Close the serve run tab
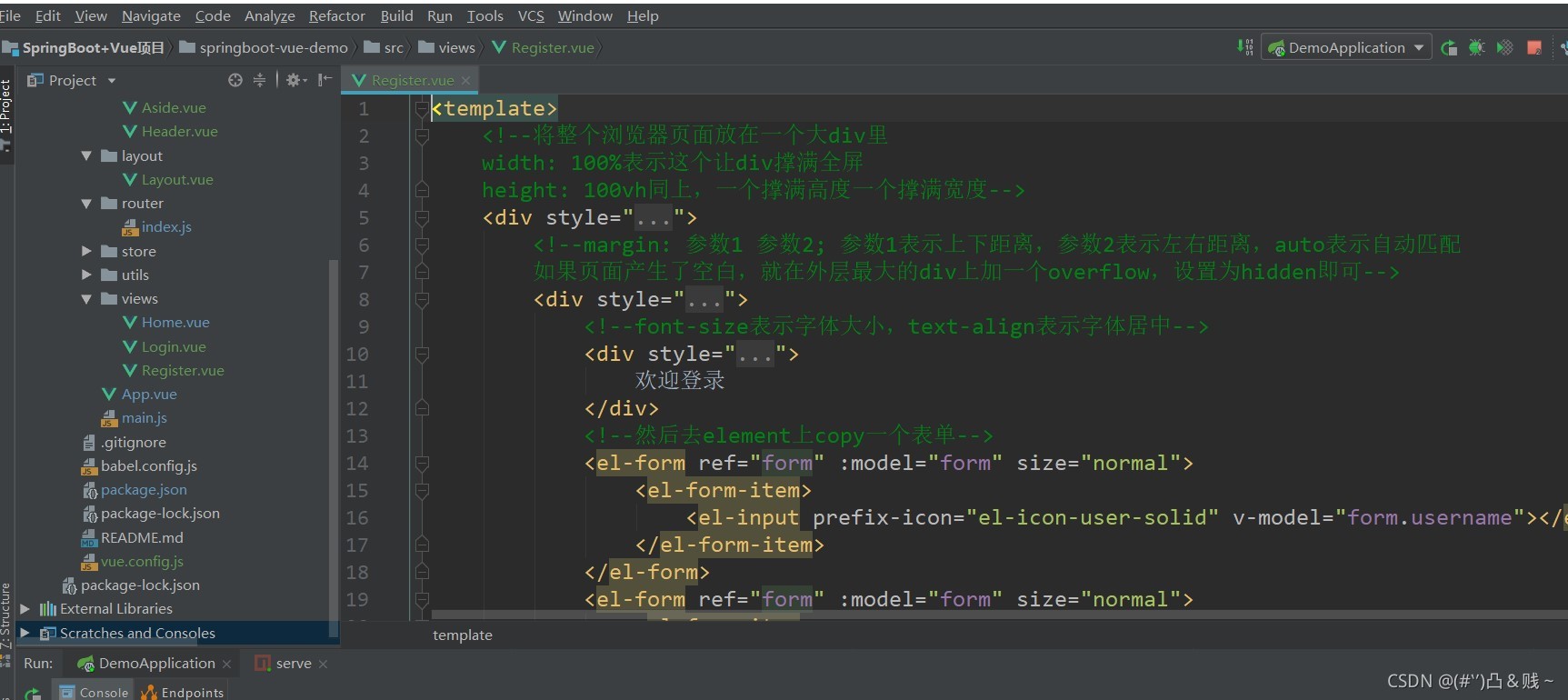Screen dimensions: 1568x700 click(323, 664)
